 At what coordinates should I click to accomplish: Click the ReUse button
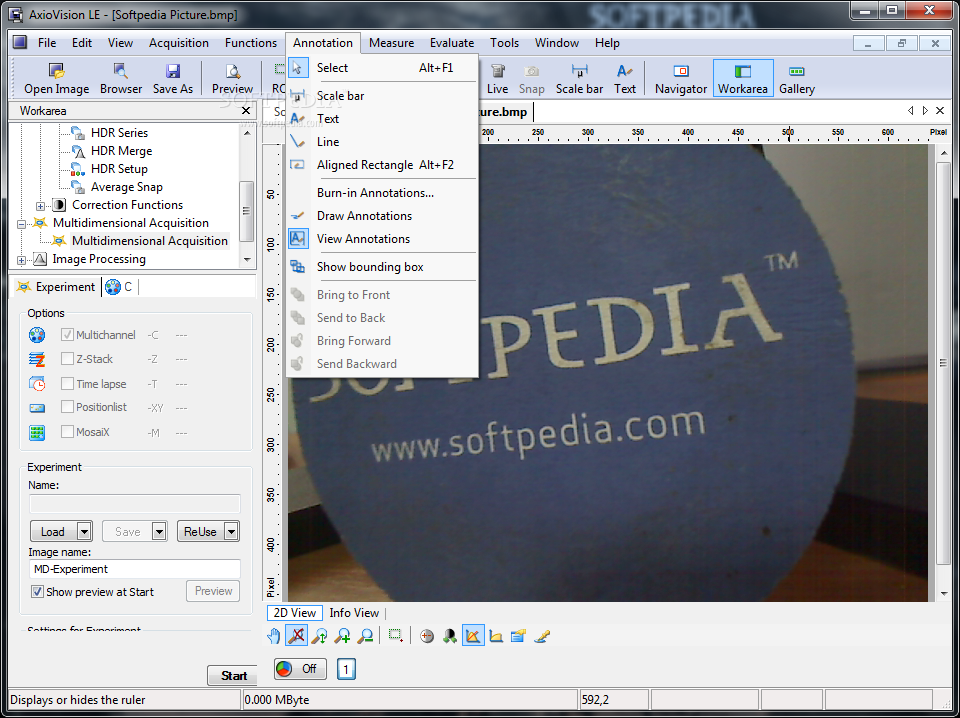coord(201,531)
